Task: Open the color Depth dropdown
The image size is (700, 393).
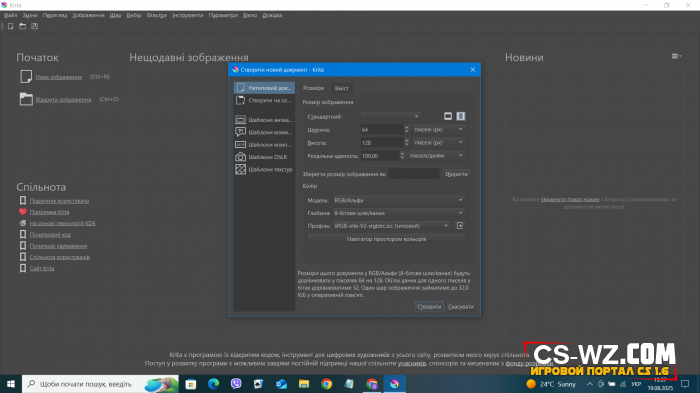Action: click(x=399, y=213)
